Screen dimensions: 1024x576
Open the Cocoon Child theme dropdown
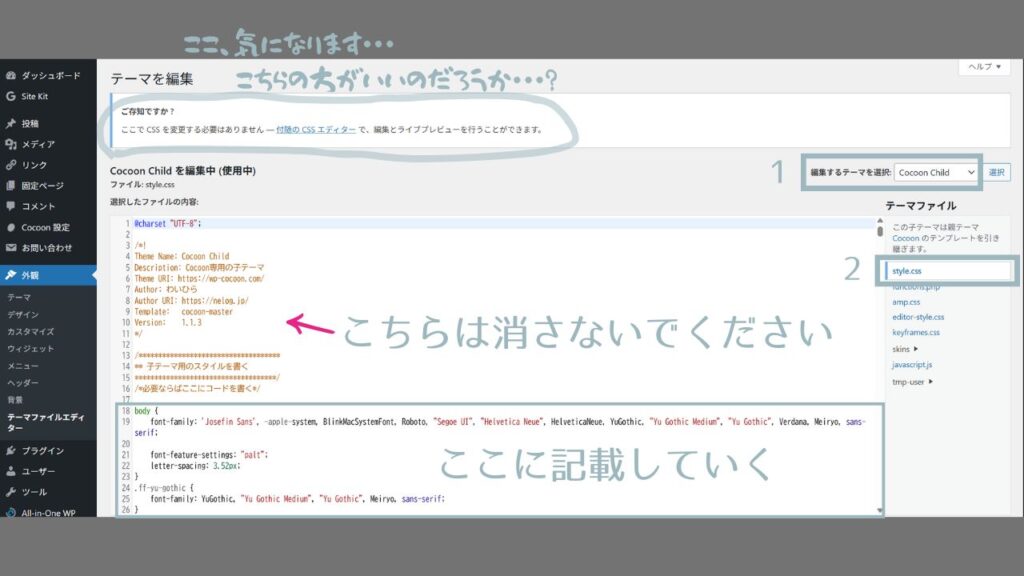(936, 172)
